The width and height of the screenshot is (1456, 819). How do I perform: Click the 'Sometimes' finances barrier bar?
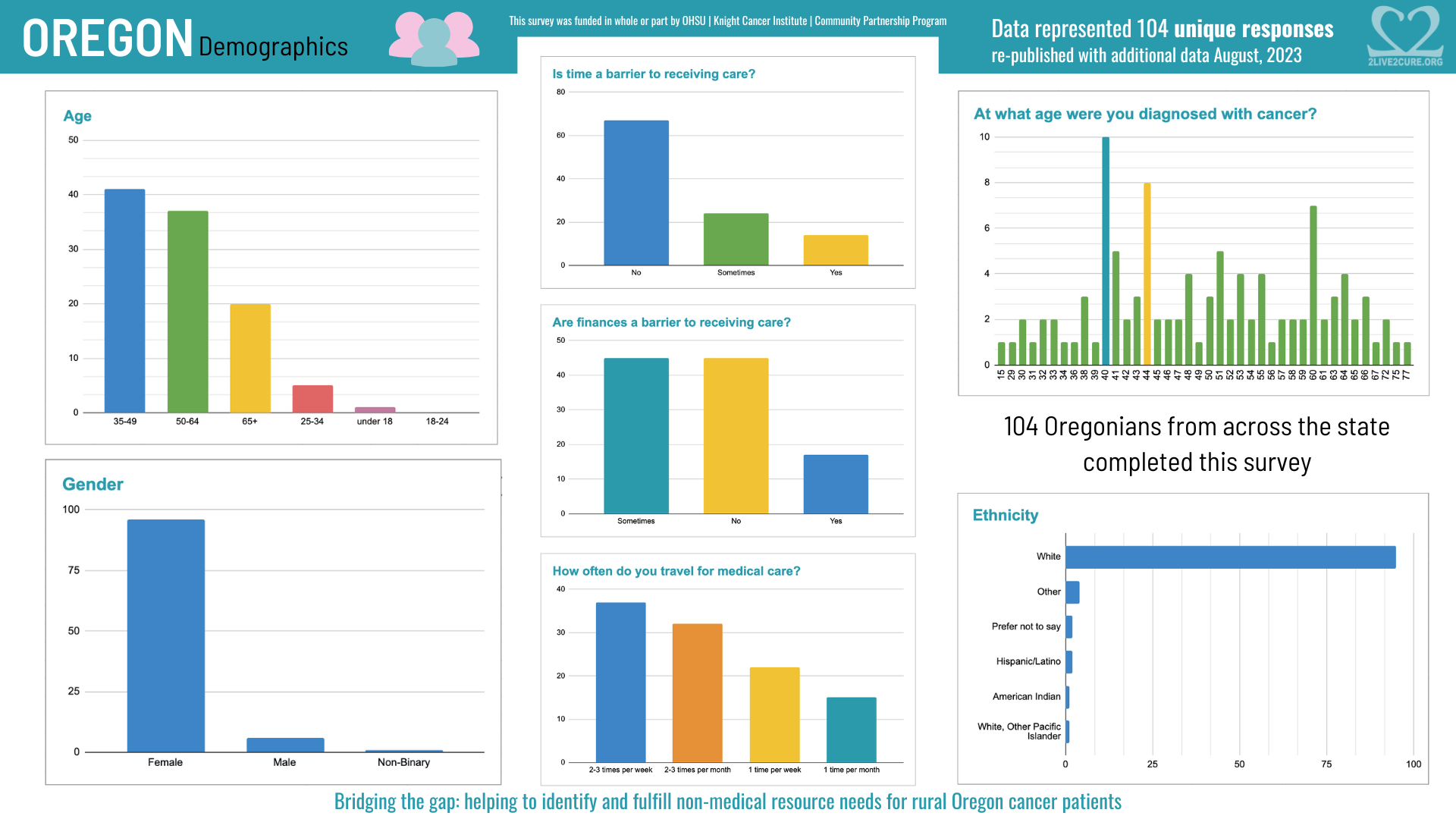tap(635, 435)
